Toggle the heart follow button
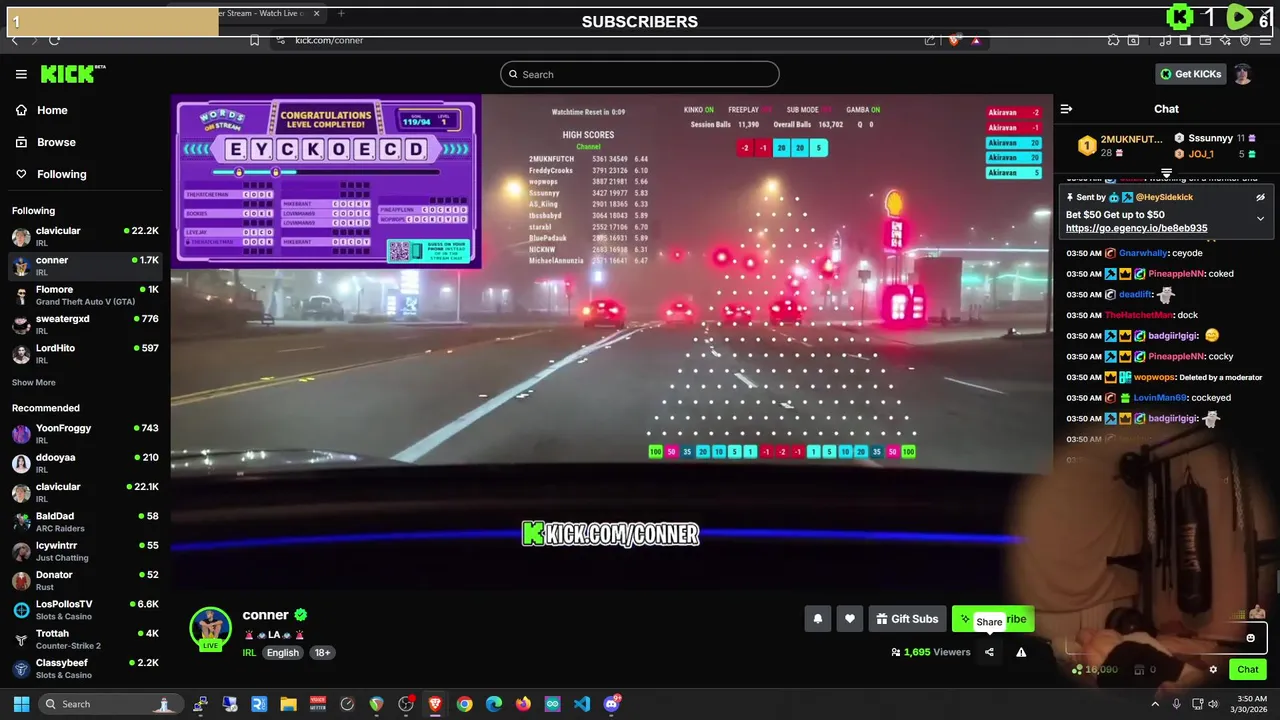The width and height of the screenshot is (1280, 720). [x=849, y=619]
